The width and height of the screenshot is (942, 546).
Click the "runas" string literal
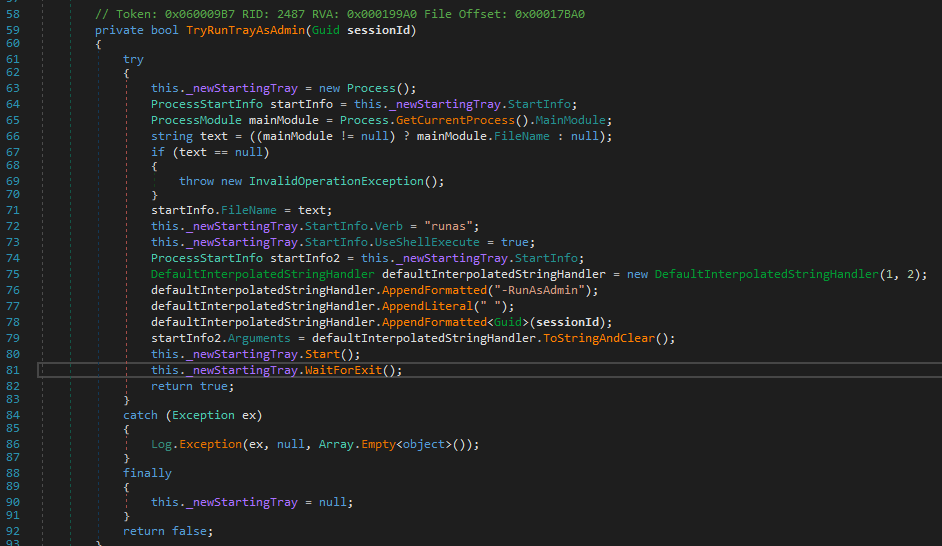[448, 226]
